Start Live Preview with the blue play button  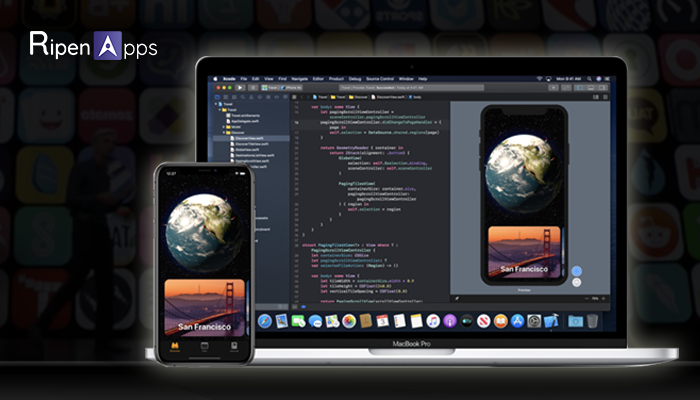click(577, 271)
